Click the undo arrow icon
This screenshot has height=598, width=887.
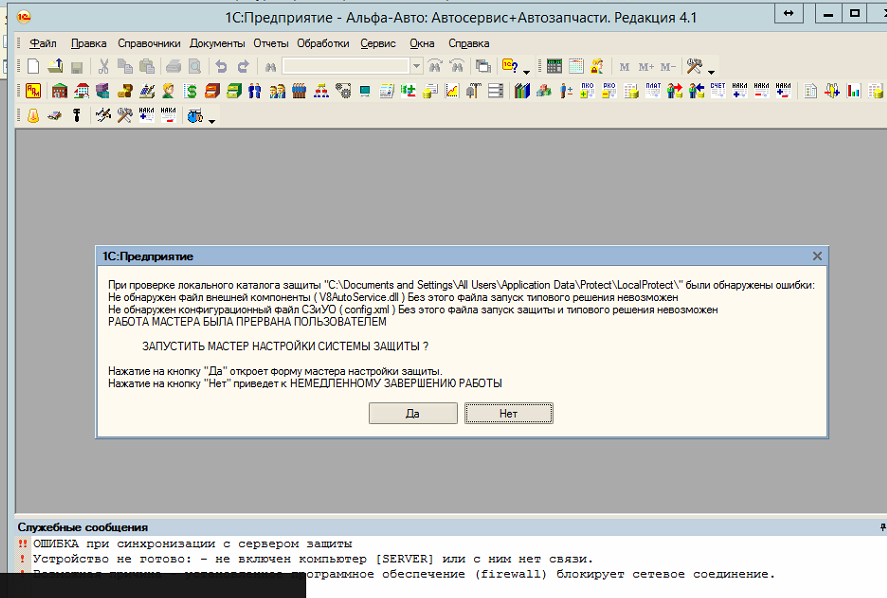click(x=220, y=66)
